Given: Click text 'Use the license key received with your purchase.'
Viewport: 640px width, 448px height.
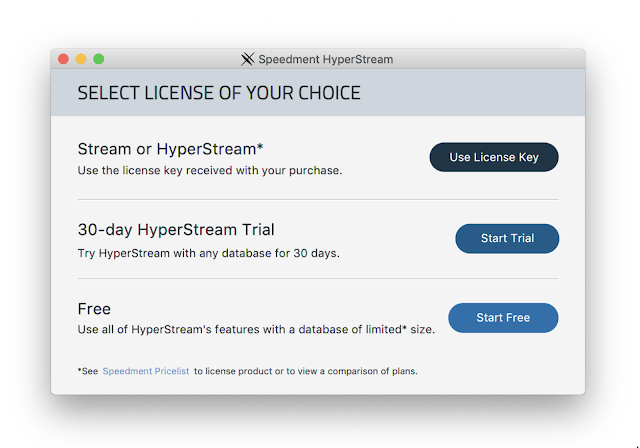Looking at the screenshot, I should [210, 170].
